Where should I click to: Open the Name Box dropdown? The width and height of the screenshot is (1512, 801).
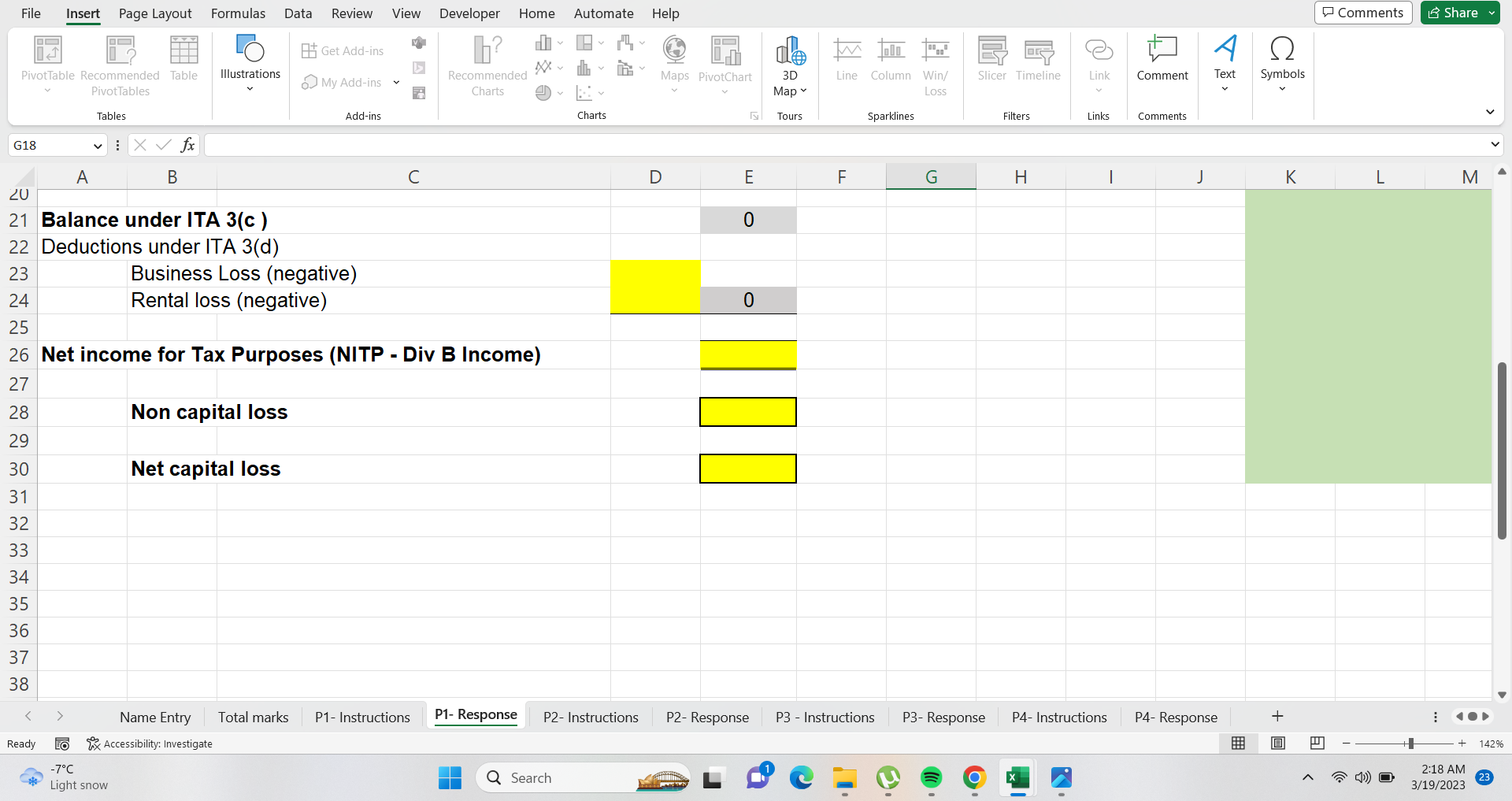[96, 145]
